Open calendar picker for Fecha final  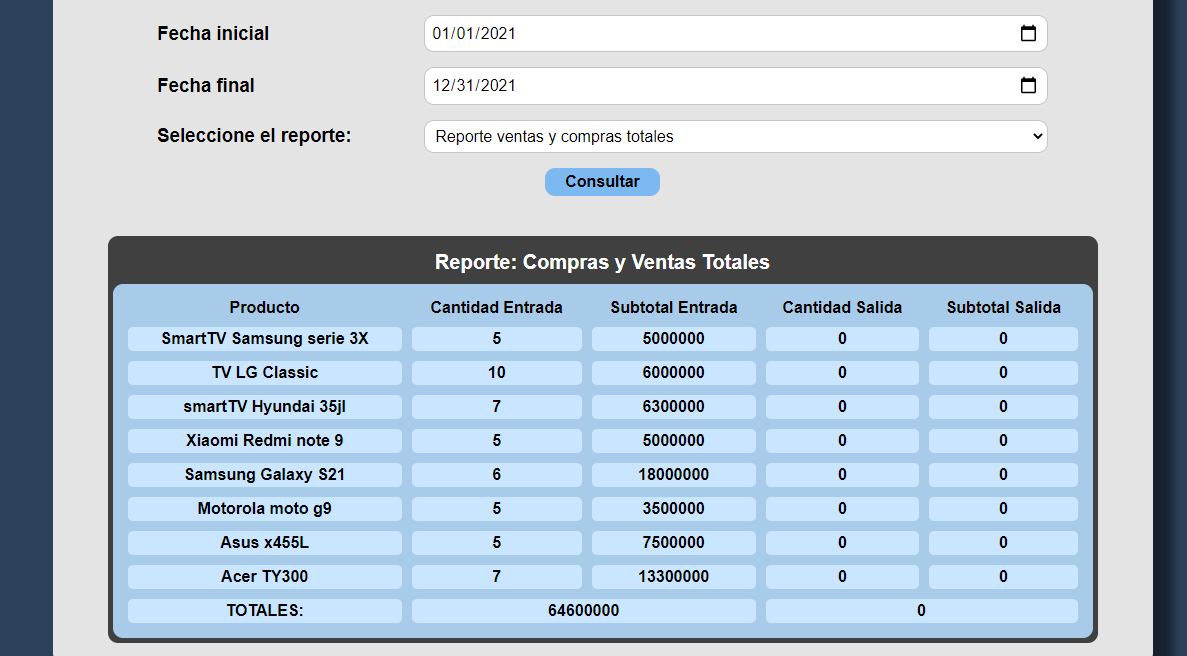point(1028,85)
